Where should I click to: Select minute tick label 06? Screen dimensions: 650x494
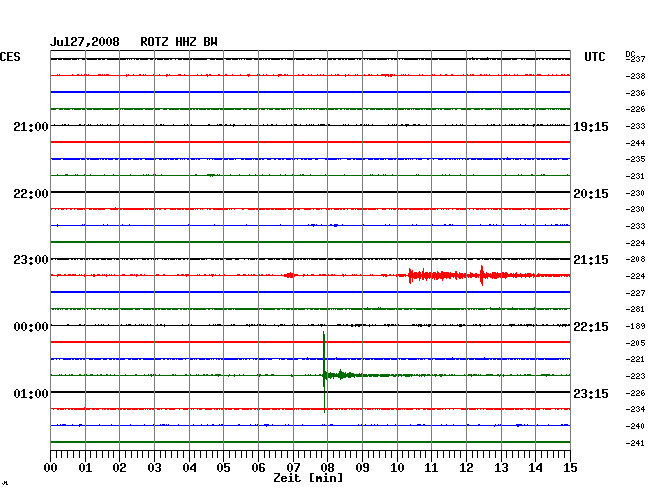(258, 468)
